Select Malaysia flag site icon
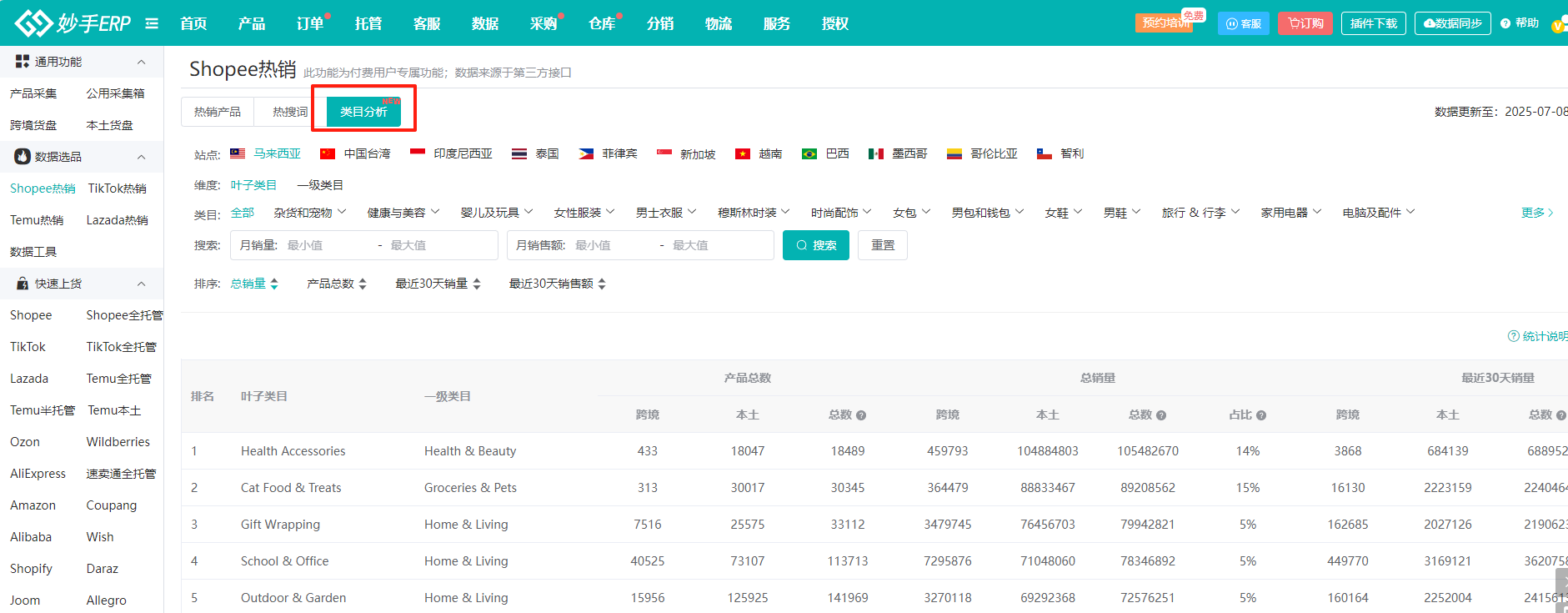The image size is (1568, 613). pyautogui.click(x=238, y=153)
